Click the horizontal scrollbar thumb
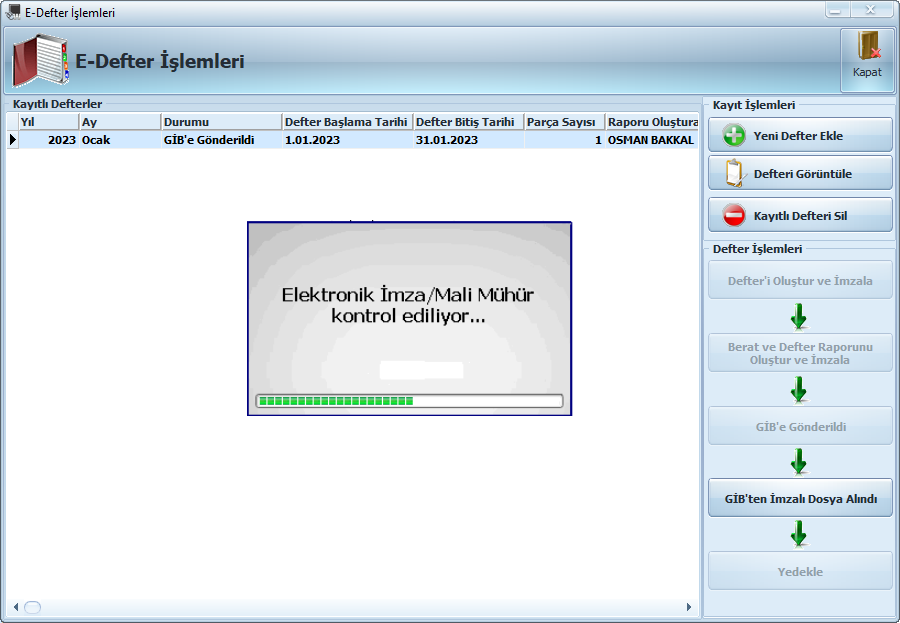 33,607
